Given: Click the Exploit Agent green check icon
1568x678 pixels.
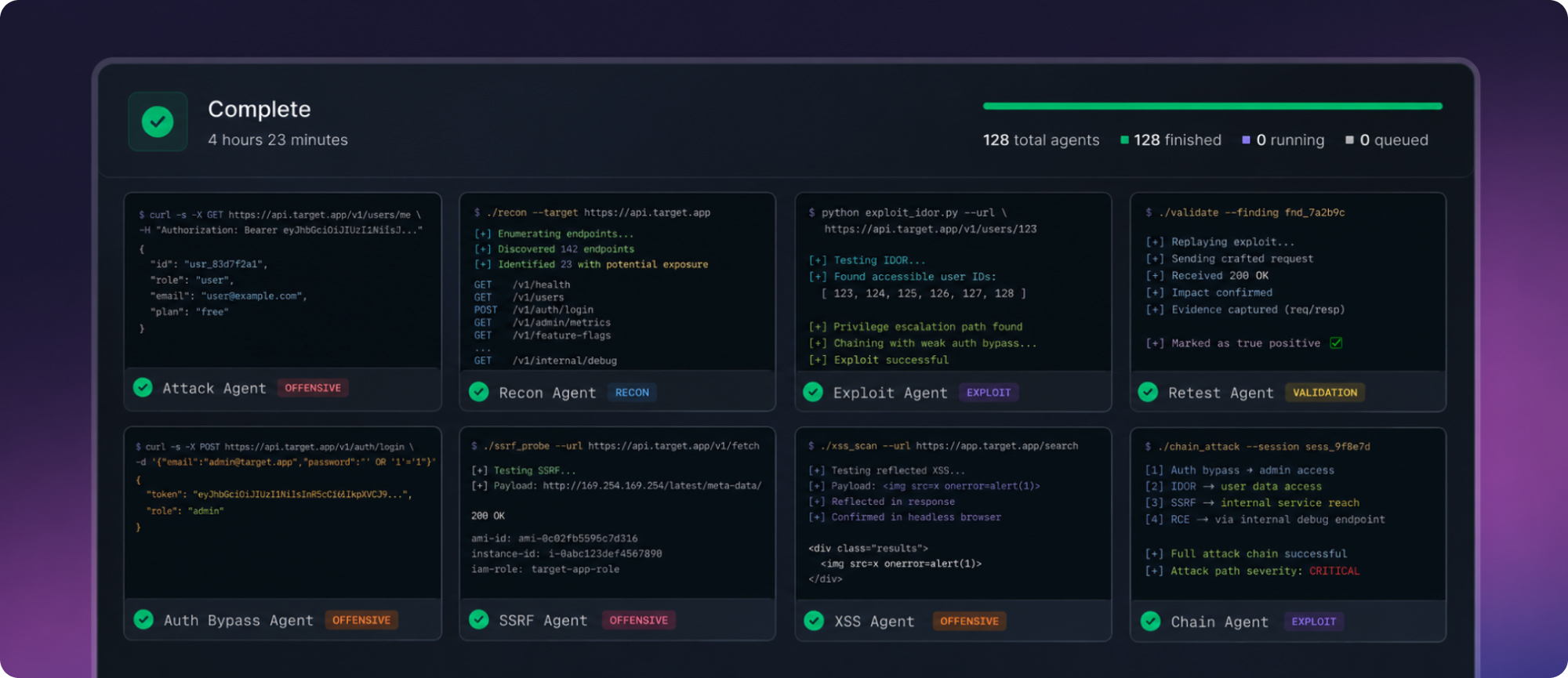Looking at the screenshot, I should [813, 392].
